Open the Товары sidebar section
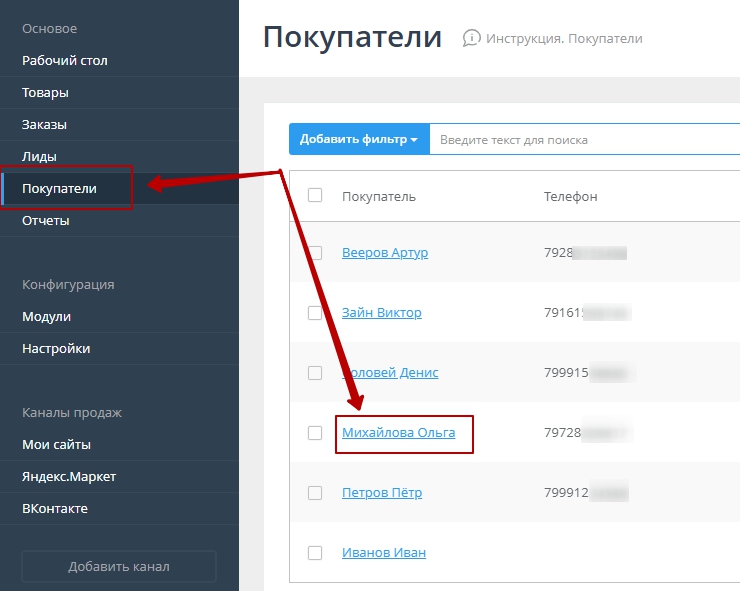 [x=46, y=93]
